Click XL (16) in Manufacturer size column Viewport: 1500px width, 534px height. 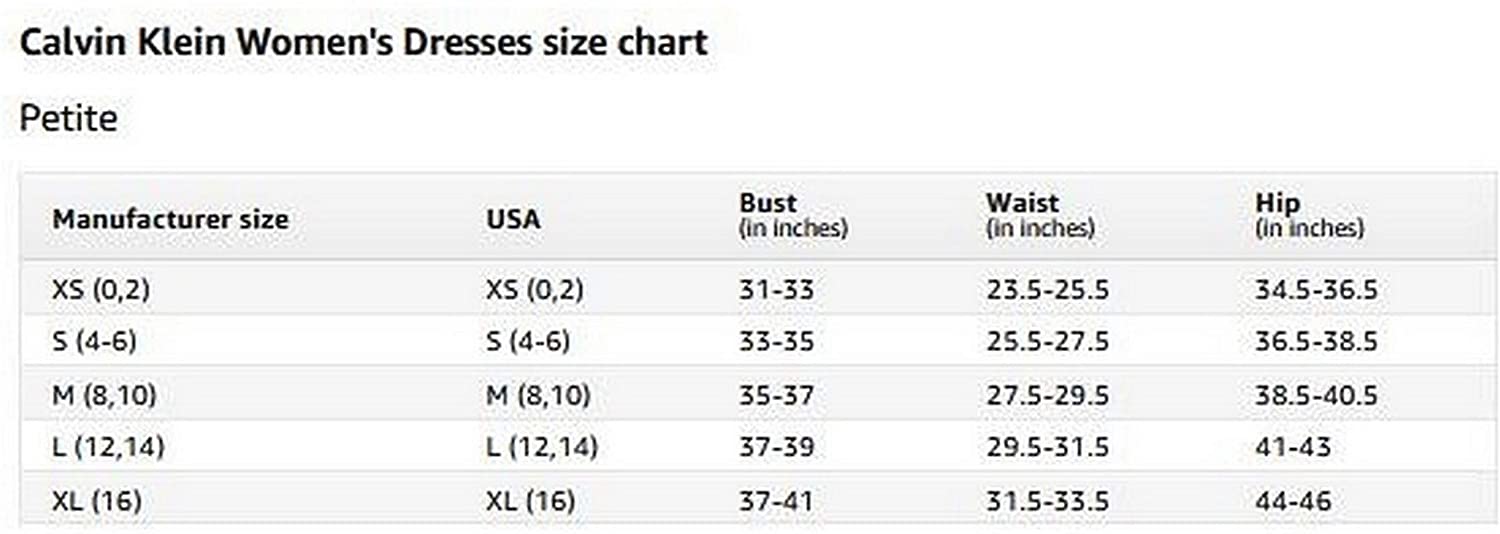coord(97,500)
